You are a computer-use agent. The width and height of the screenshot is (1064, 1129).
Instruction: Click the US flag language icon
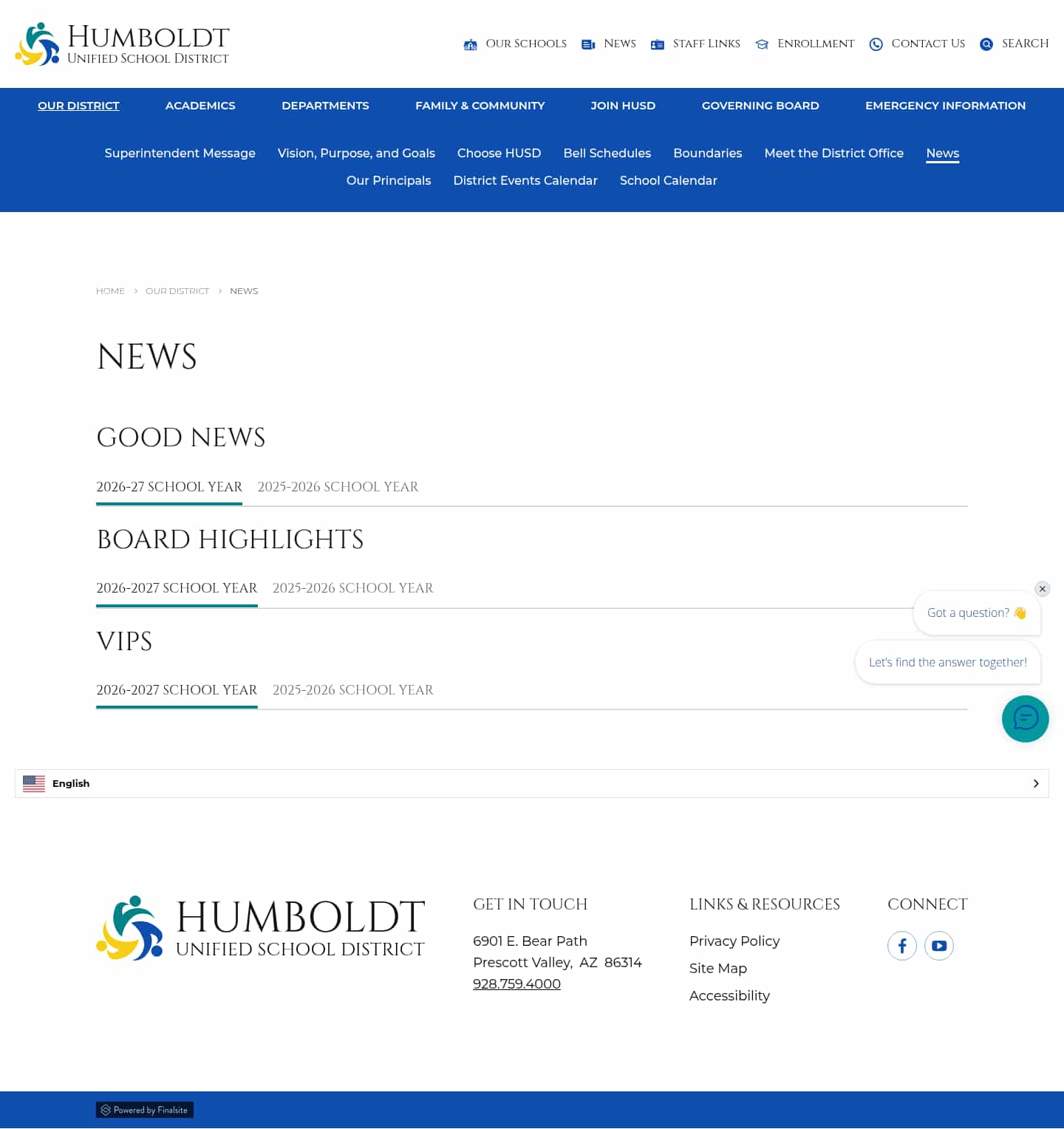click(34, 783)
